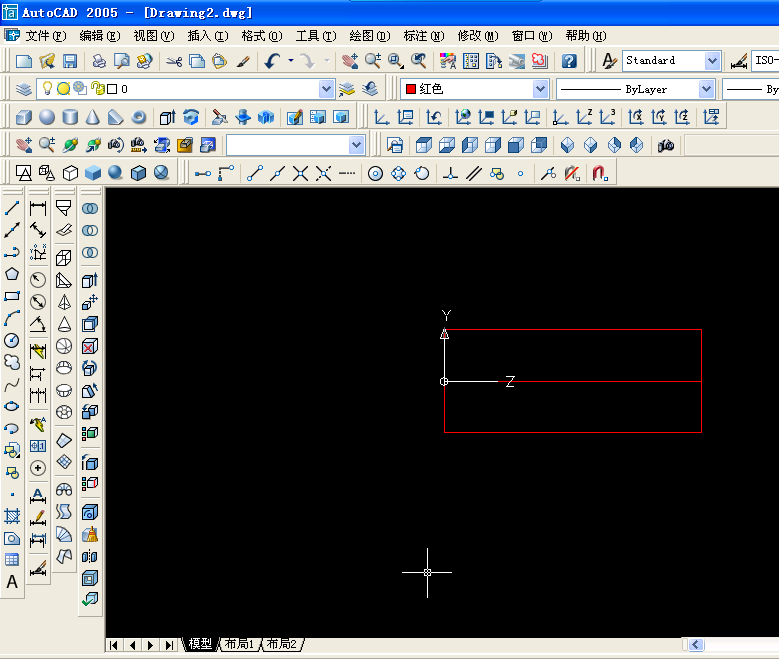779x659 pixels.
Task: Select the Arc draw tool
Action: point(12,318)
